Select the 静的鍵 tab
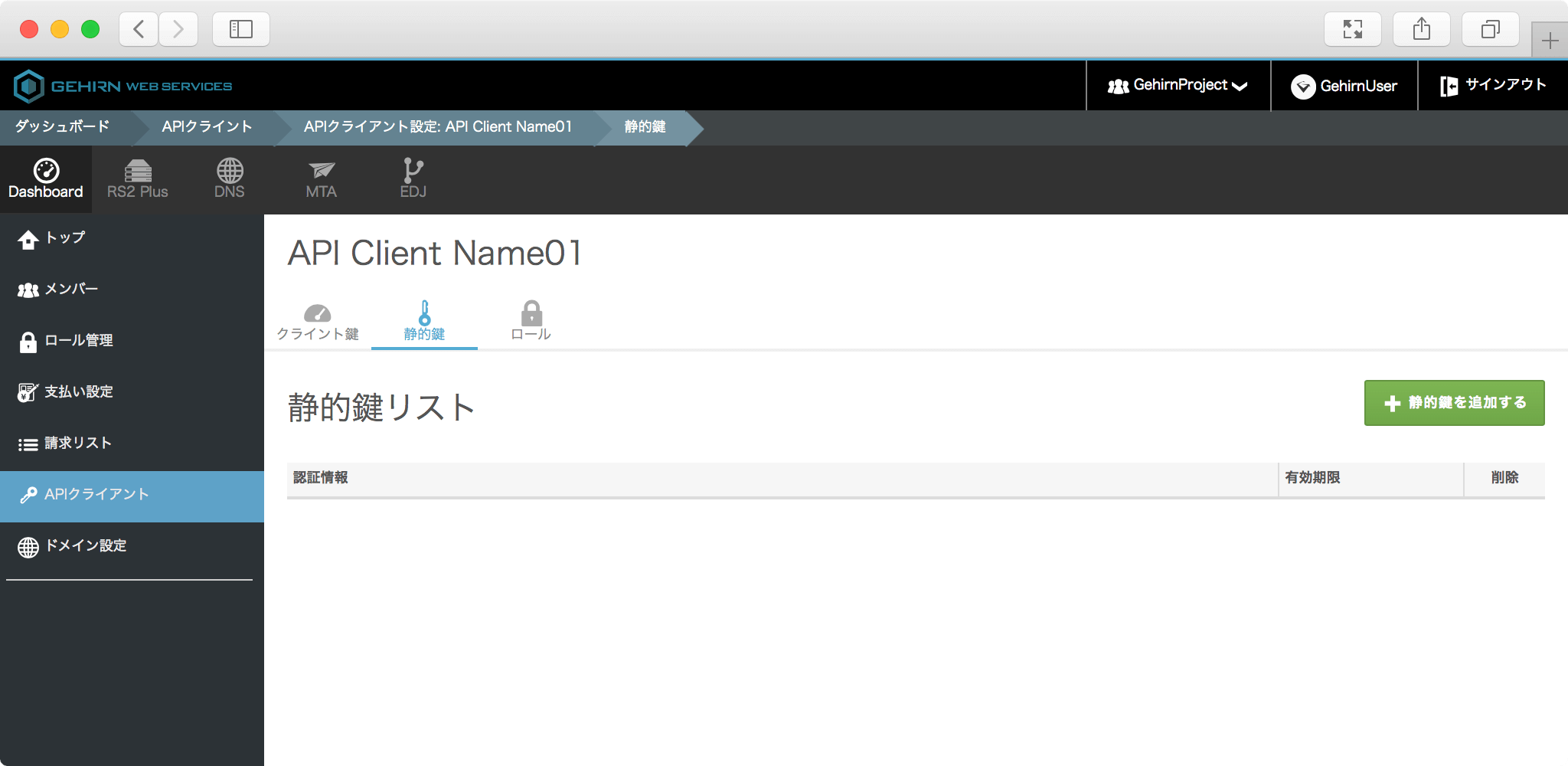Screen dimensions: 1568x766 pyautogui.click(x=424, y=322)
